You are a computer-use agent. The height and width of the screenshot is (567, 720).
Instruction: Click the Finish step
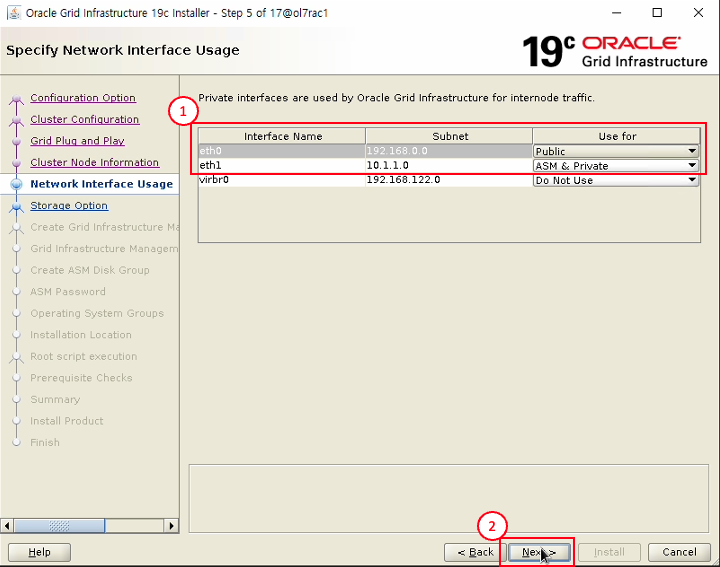(45, 443)
